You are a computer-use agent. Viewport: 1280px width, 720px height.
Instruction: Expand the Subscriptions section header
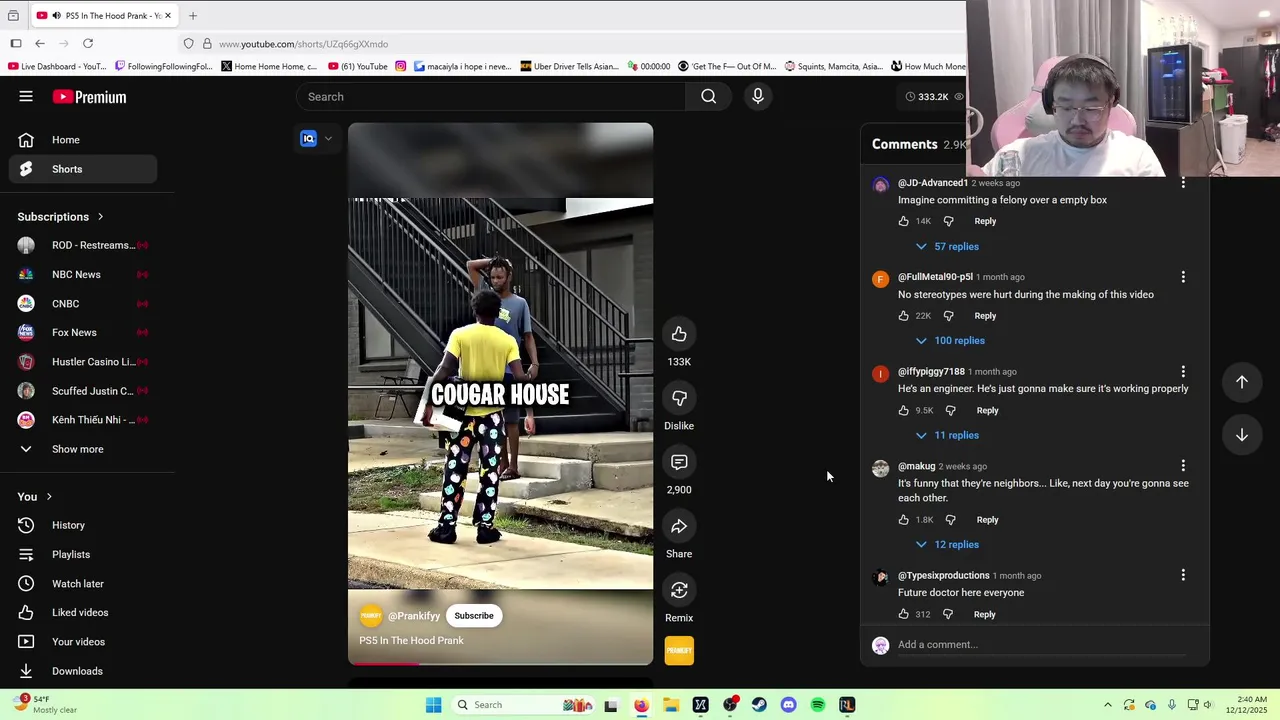[x=60, y=217]
